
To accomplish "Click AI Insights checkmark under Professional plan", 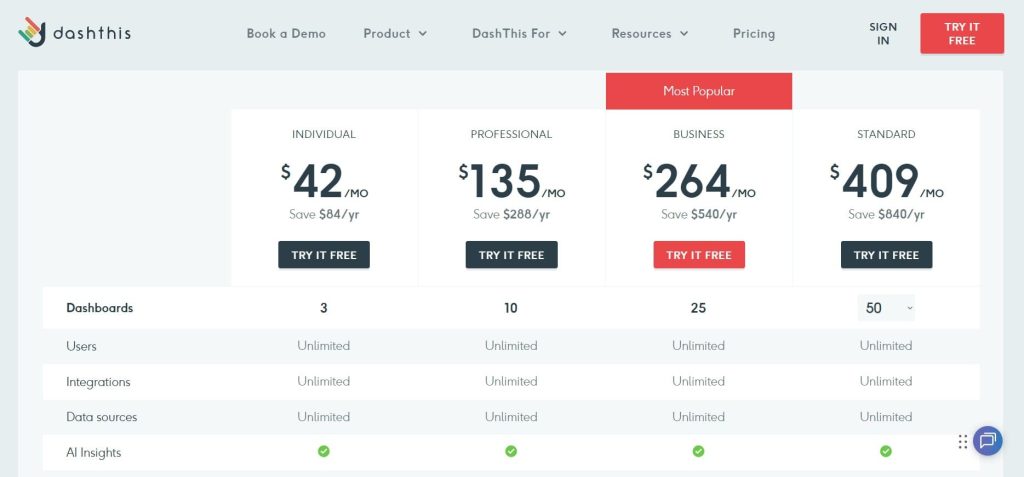I will point(511,452).
